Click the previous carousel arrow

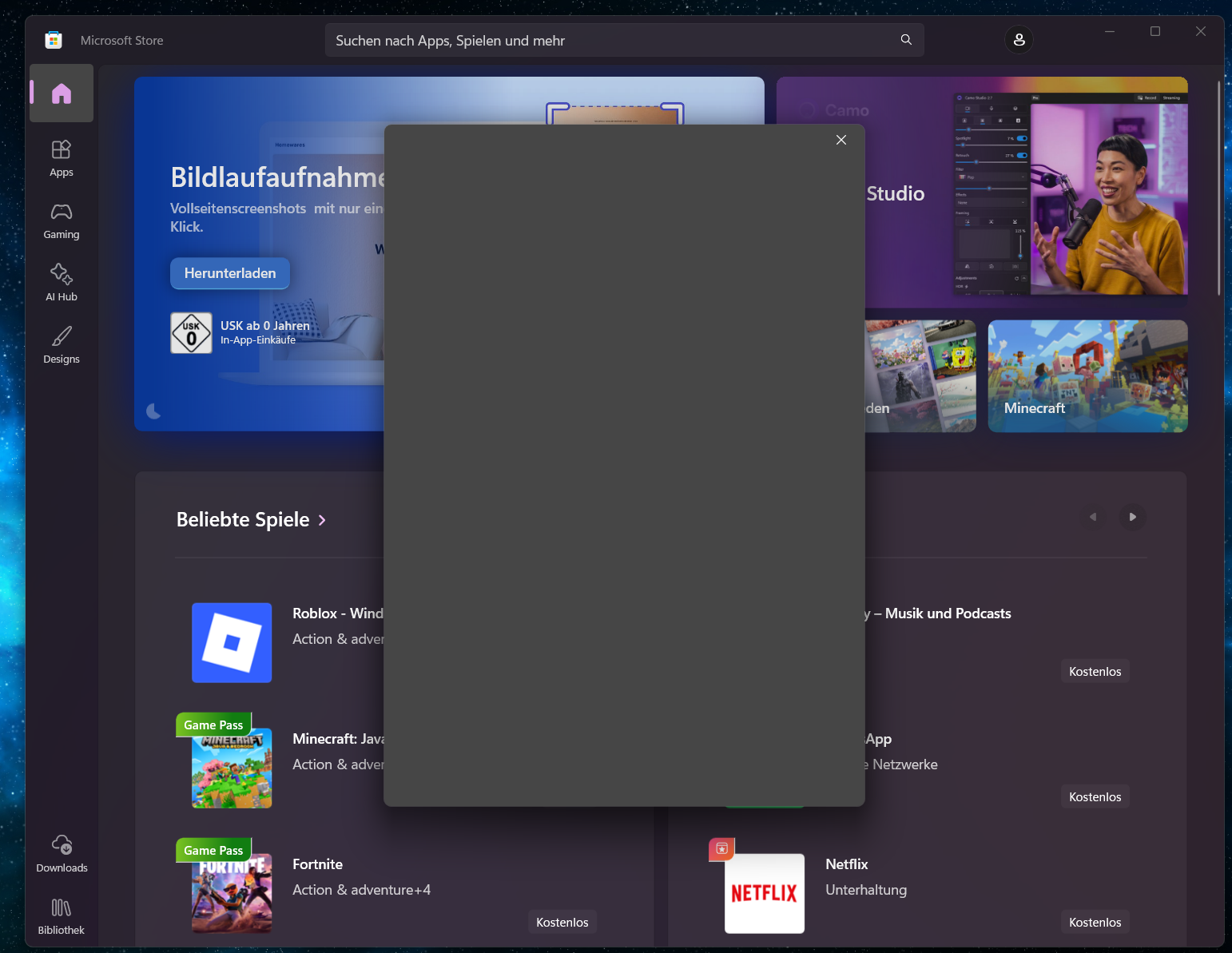click(x=1093, y=517)
